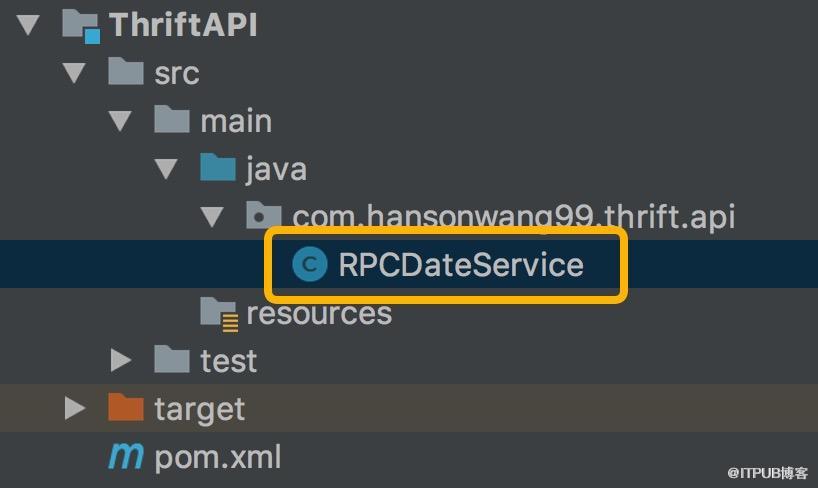Expand the target folder arrow
Screen dimensions: 818x488
[75, 408]
